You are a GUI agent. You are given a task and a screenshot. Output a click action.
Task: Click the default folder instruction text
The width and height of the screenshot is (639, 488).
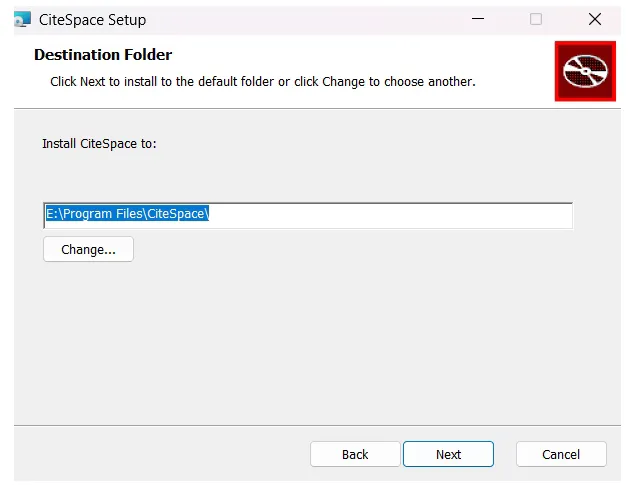[x=263, y=82]
